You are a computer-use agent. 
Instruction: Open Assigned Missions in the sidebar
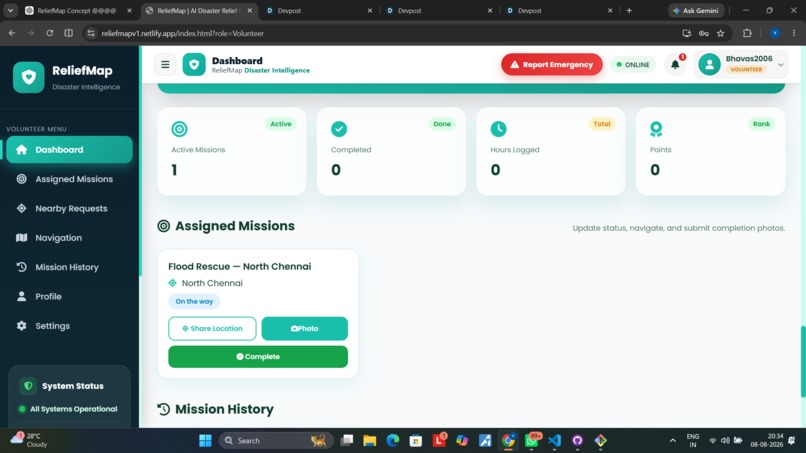click(69, 179)
